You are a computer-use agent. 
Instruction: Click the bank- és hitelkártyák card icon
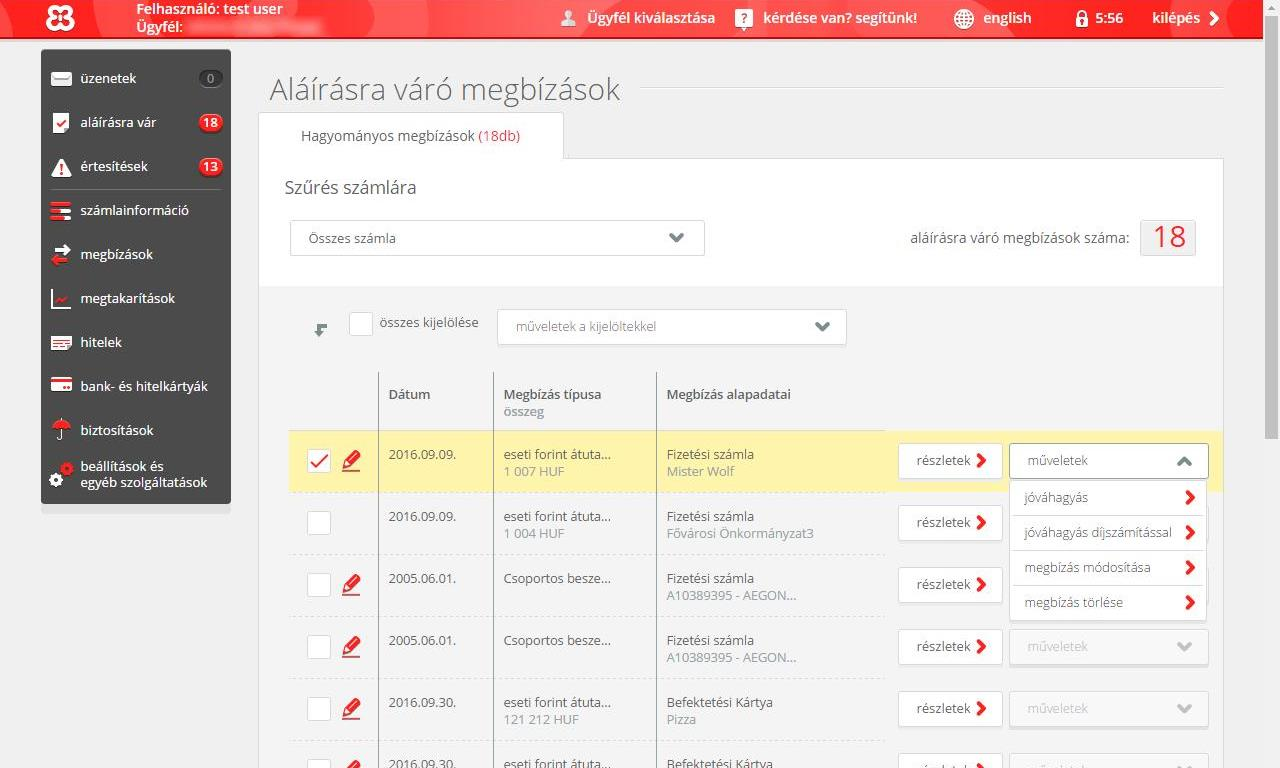[x=61, y=386]
